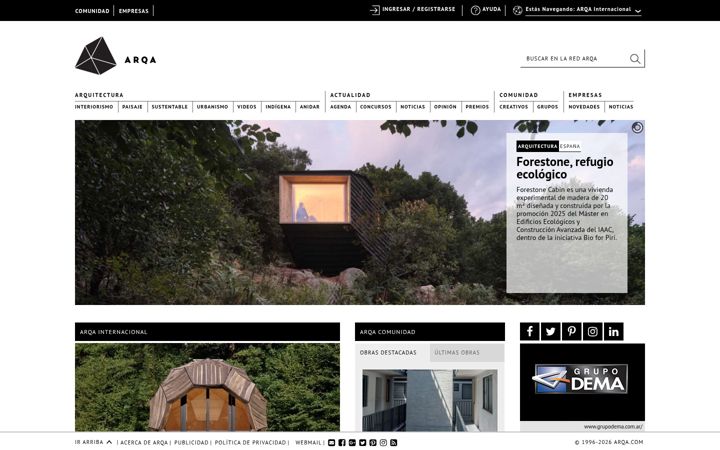Click the footer RSS feed icon
This screenshot has height=450, width=720.
coord(394,443)
